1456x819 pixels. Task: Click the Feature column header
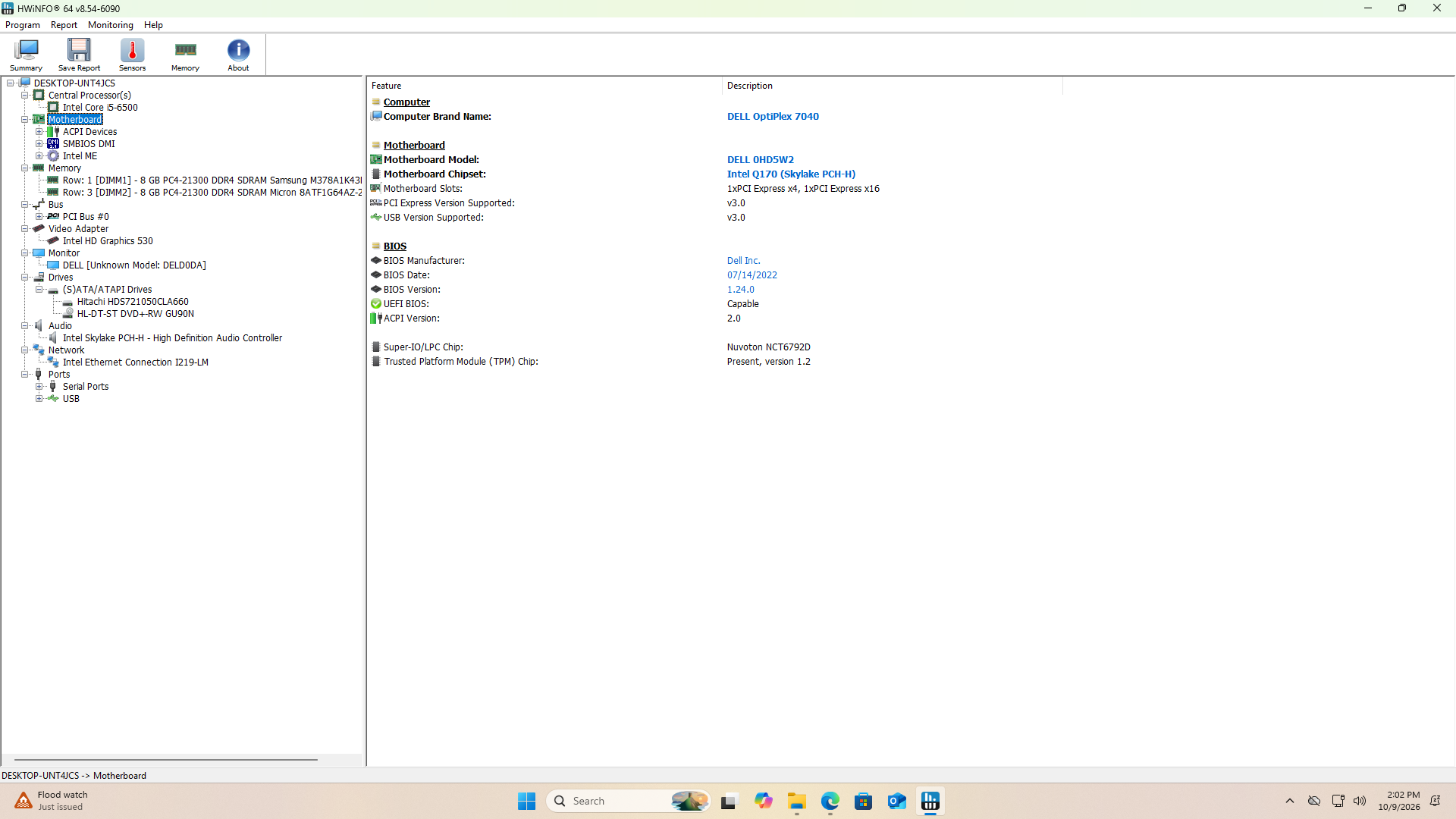(x=544, y=86)
